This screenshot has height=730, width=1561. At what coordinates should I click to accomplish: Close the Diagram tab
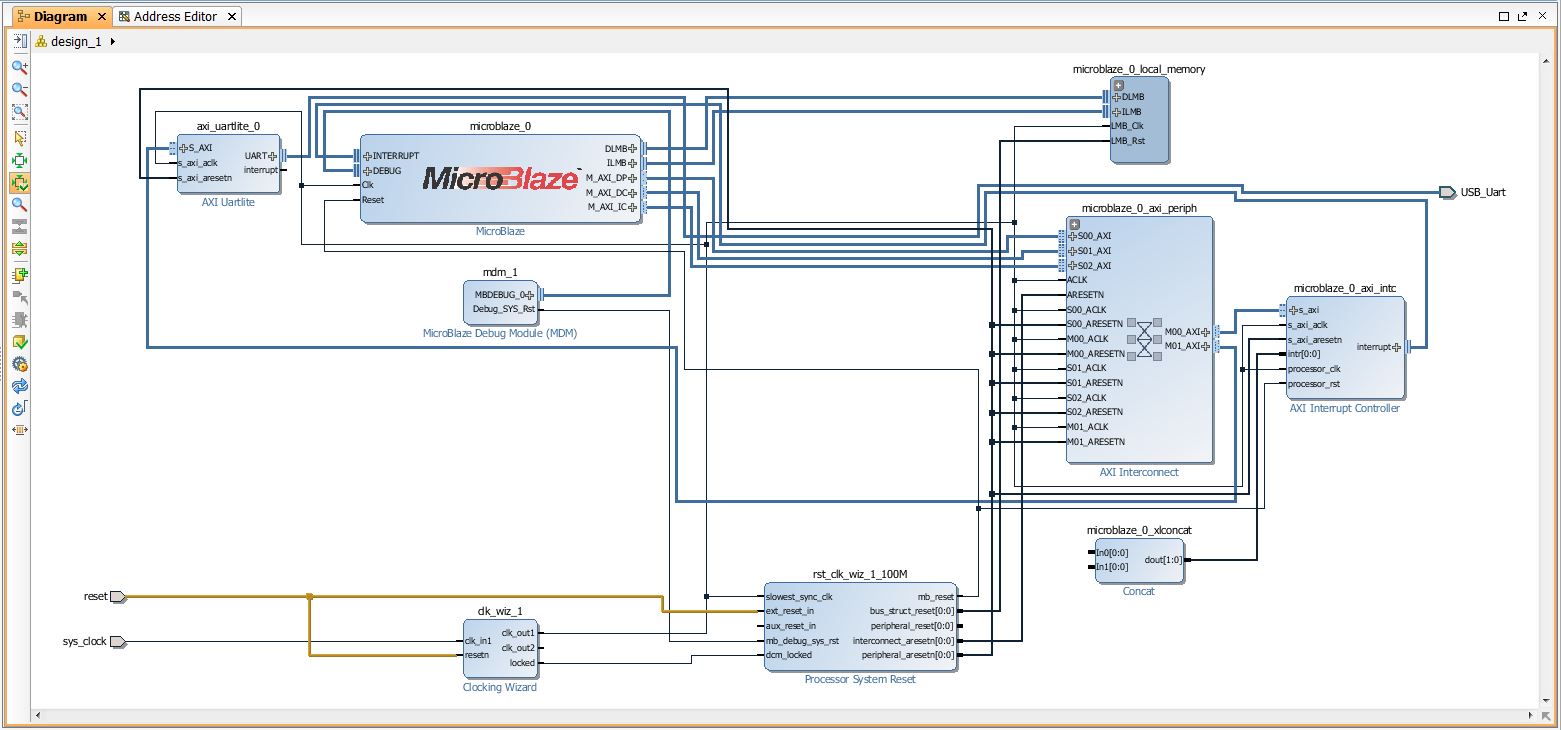[102, 17]
